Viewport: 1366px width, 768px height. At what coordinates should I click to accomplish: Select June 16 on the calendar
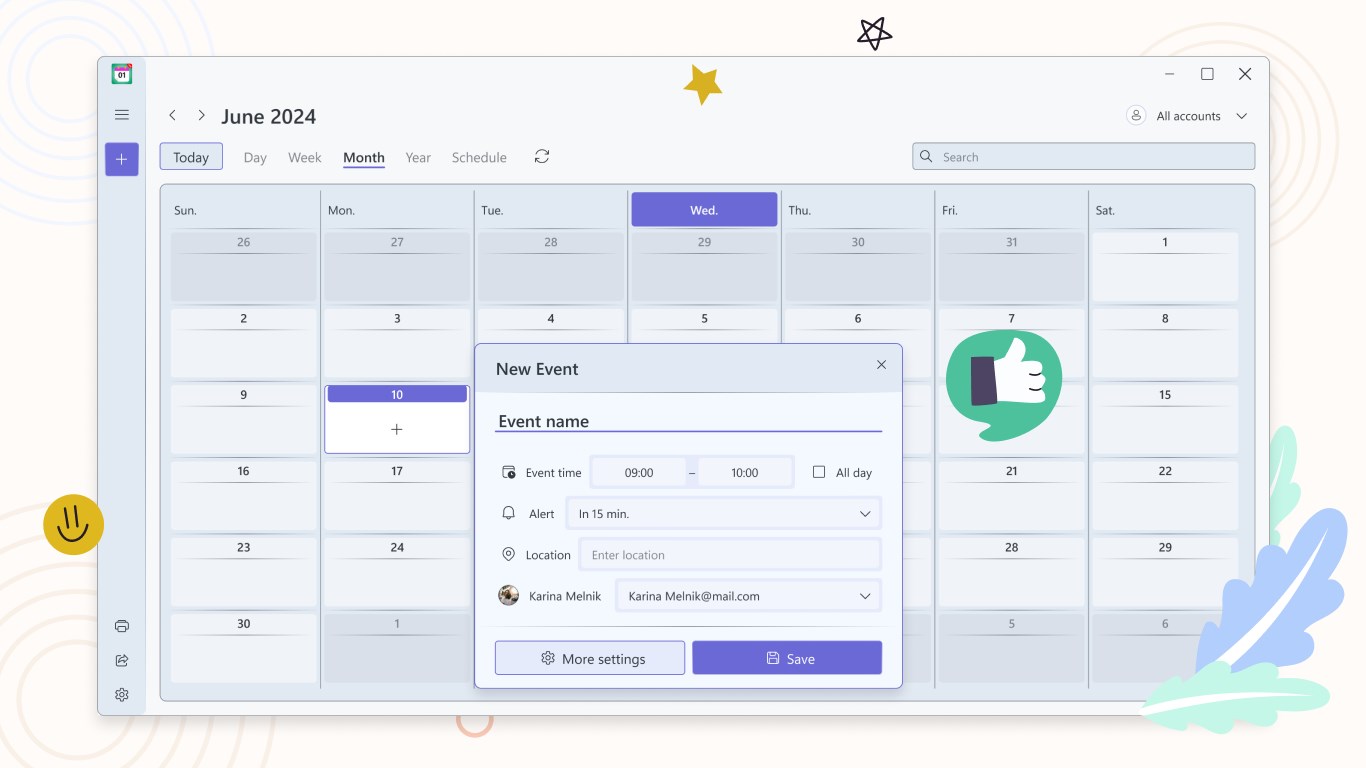[244, 495]
